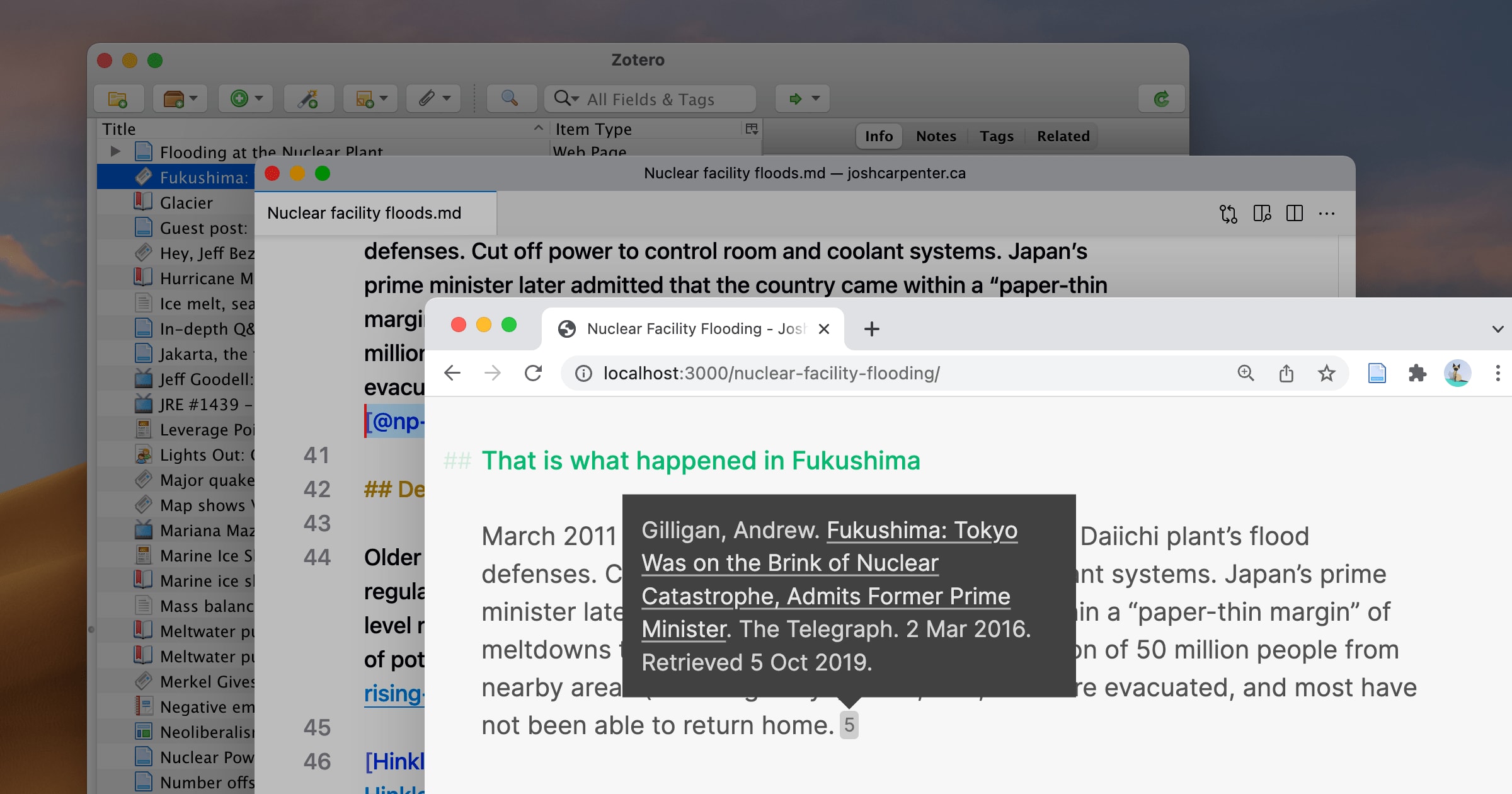The image size is (1512, 794).
Task: Click site information icon in address bar
Action: click(583, 373)
